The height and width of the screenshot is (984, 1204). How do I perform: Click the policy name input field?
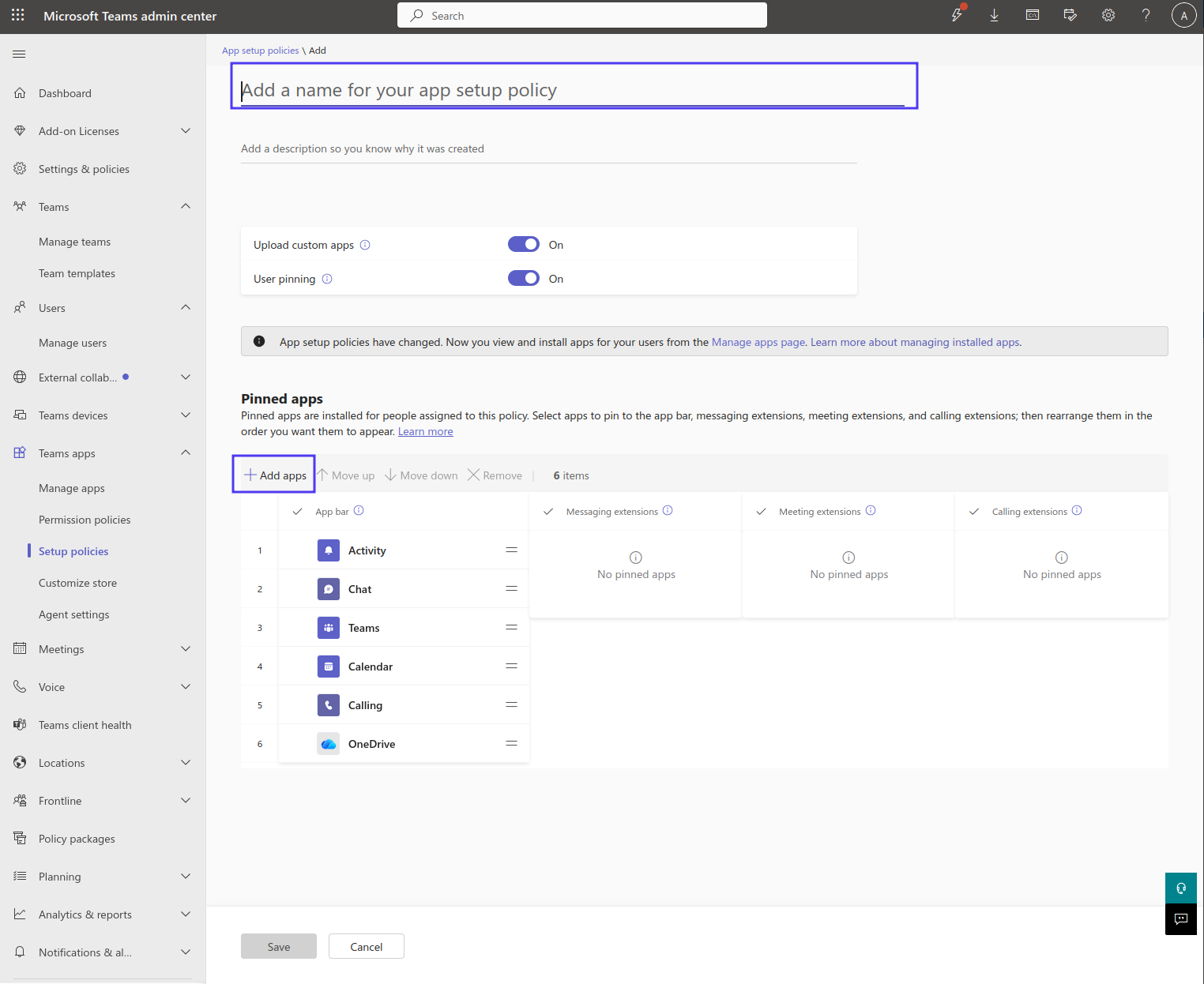tap(573, 90)
